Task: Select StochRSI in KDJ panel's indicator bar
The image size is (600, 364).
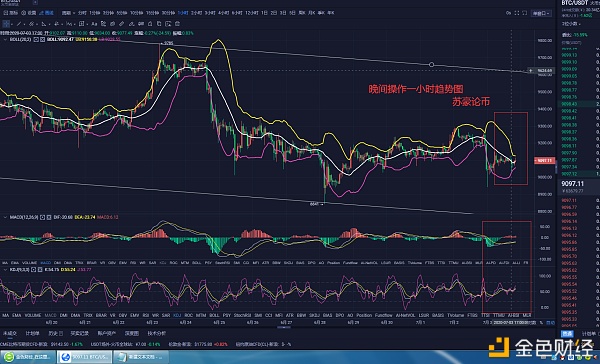Action: (x=244, y=315)
